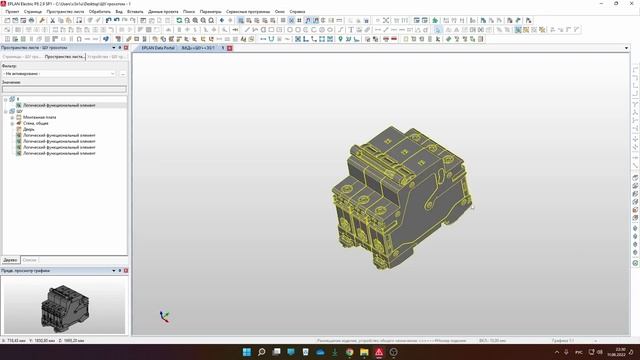The image size is (640, 360).
Task: Open File Explorer from the taskbar
Action: [x=364, y=352]
